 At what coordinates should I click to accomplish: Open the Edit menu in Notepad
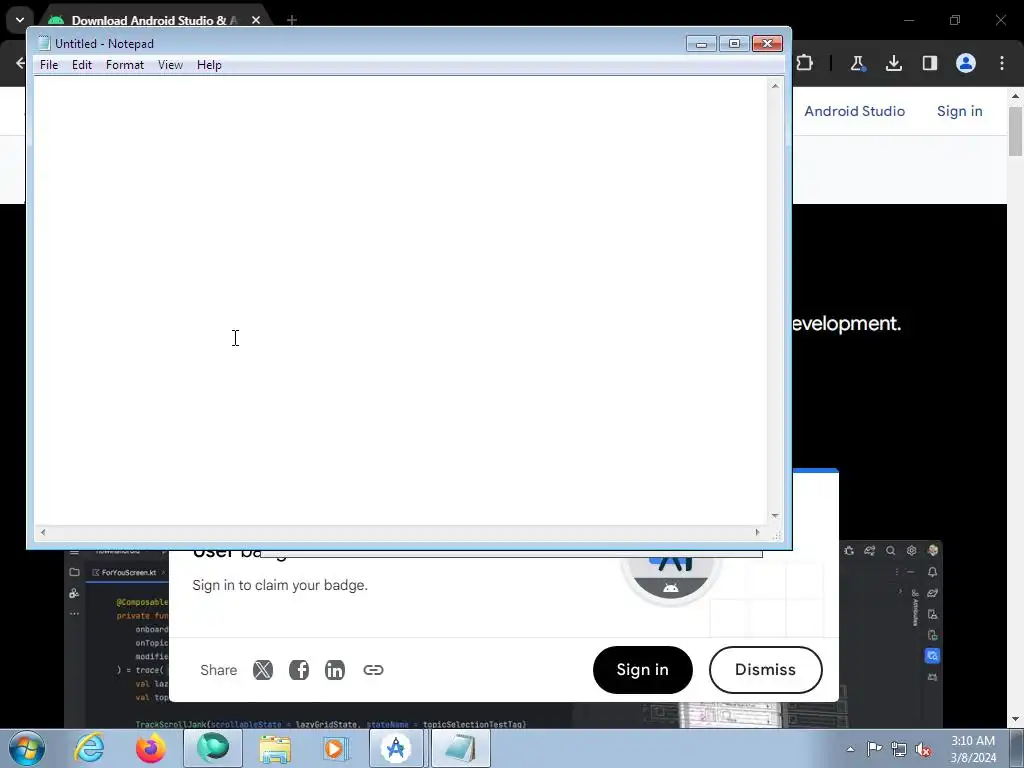(82, 65)
